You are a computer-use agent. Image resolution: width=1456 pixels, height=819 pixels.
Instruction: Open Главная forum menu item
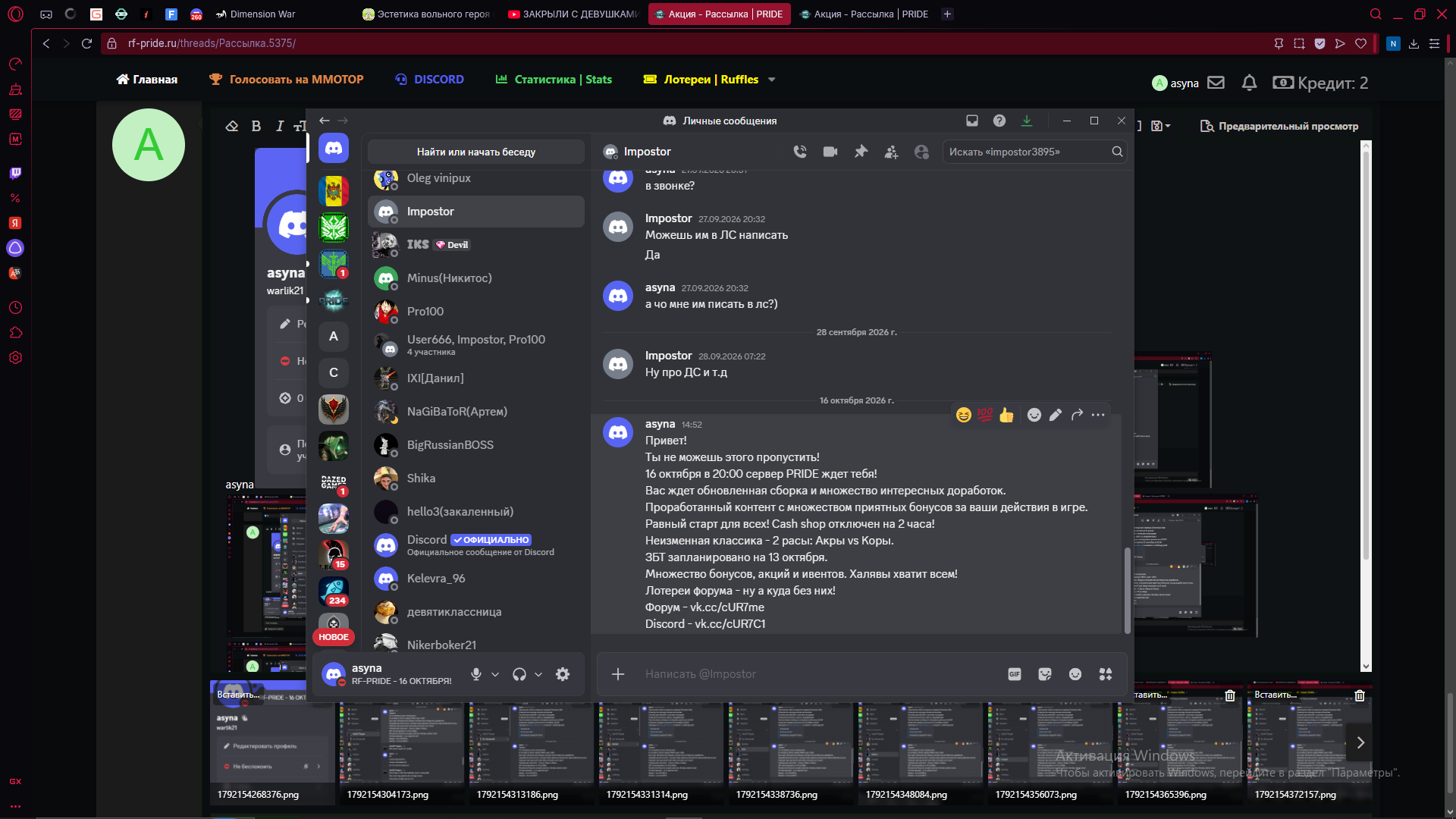146,80
